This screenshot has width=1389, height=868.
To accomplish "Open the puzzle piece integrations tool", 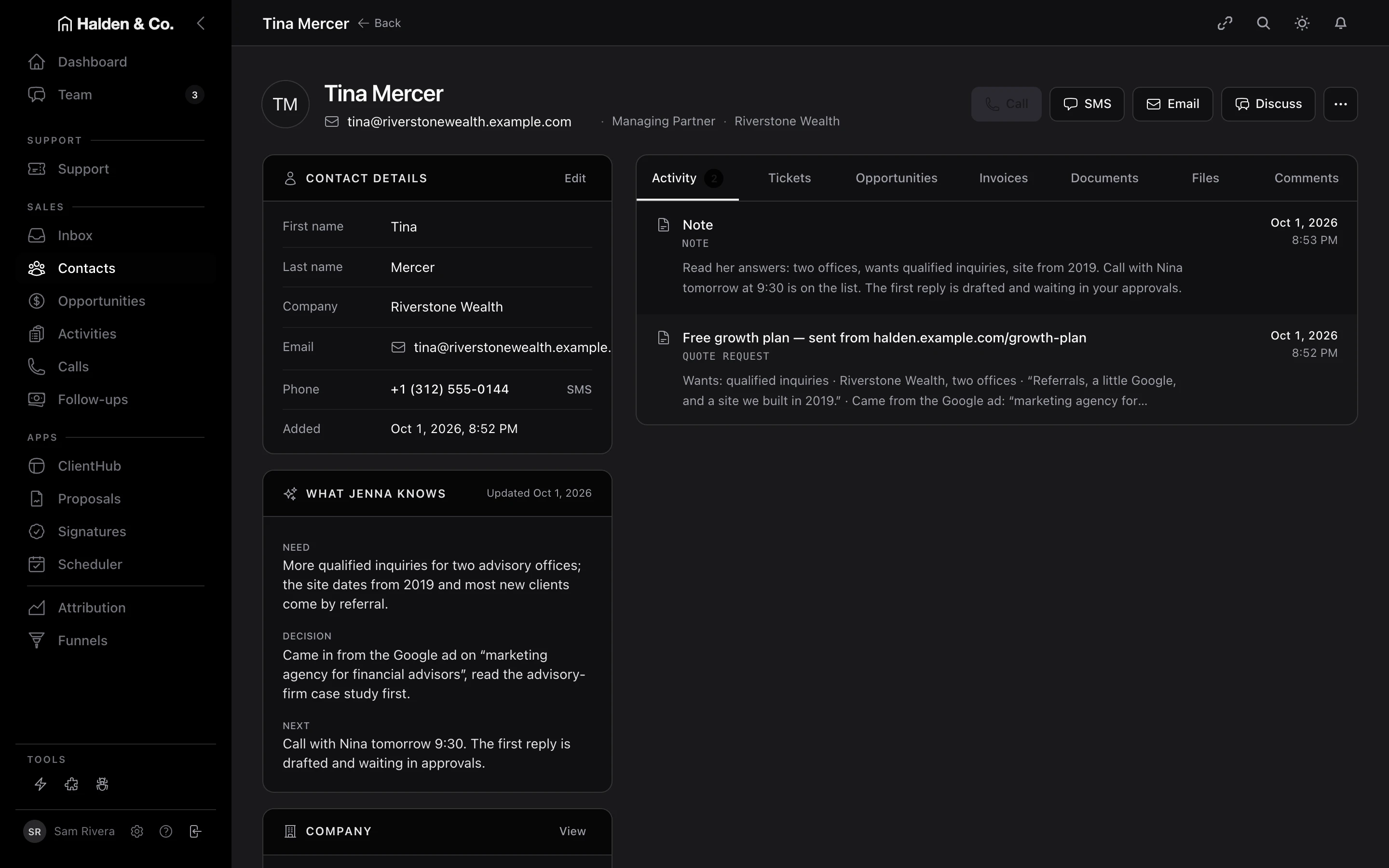I will pos(71,784).
